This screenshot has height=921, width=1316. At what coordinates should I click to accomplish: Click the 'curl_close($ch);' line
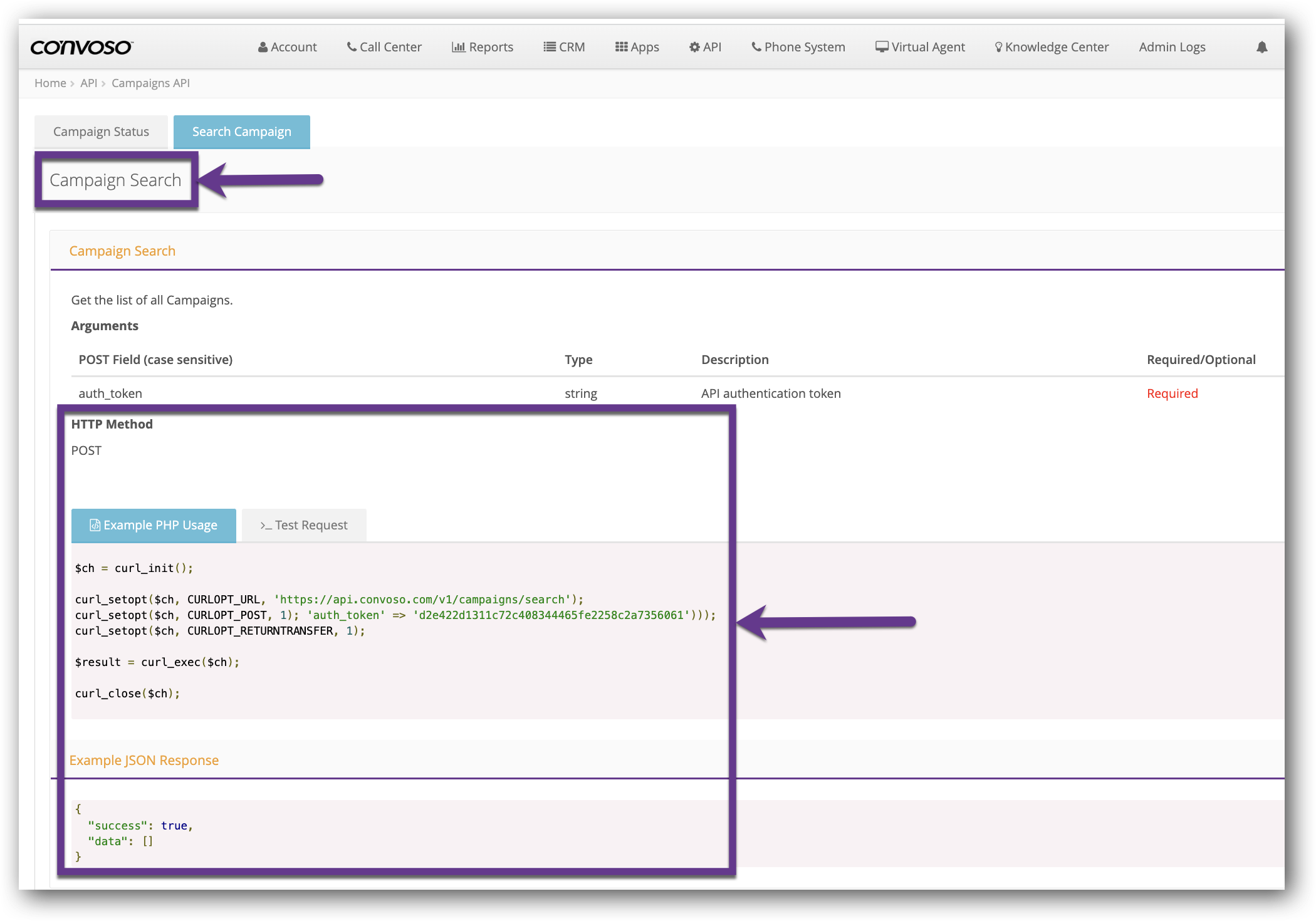(127, 694)
